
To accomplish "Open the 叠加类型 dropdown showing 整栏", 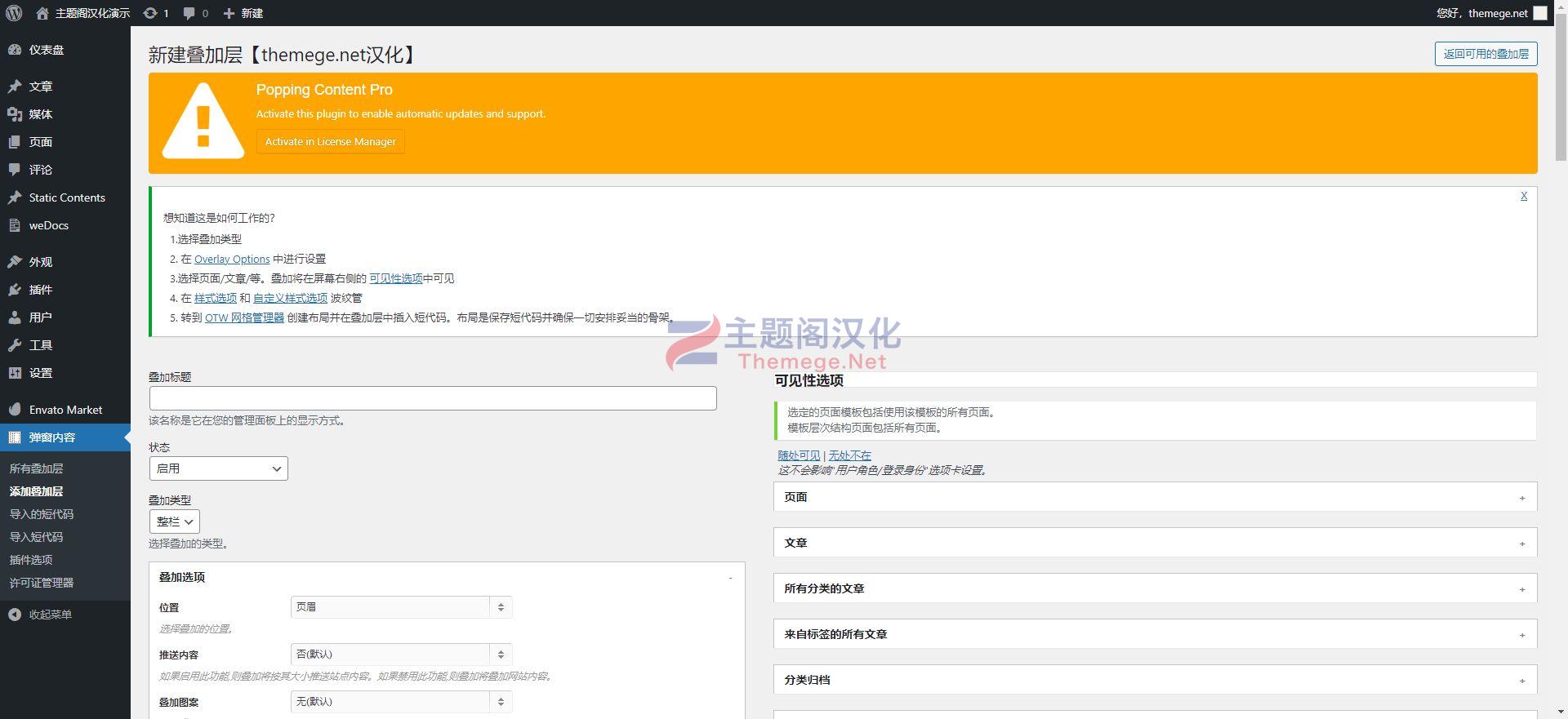I will (x=174, y=521).
